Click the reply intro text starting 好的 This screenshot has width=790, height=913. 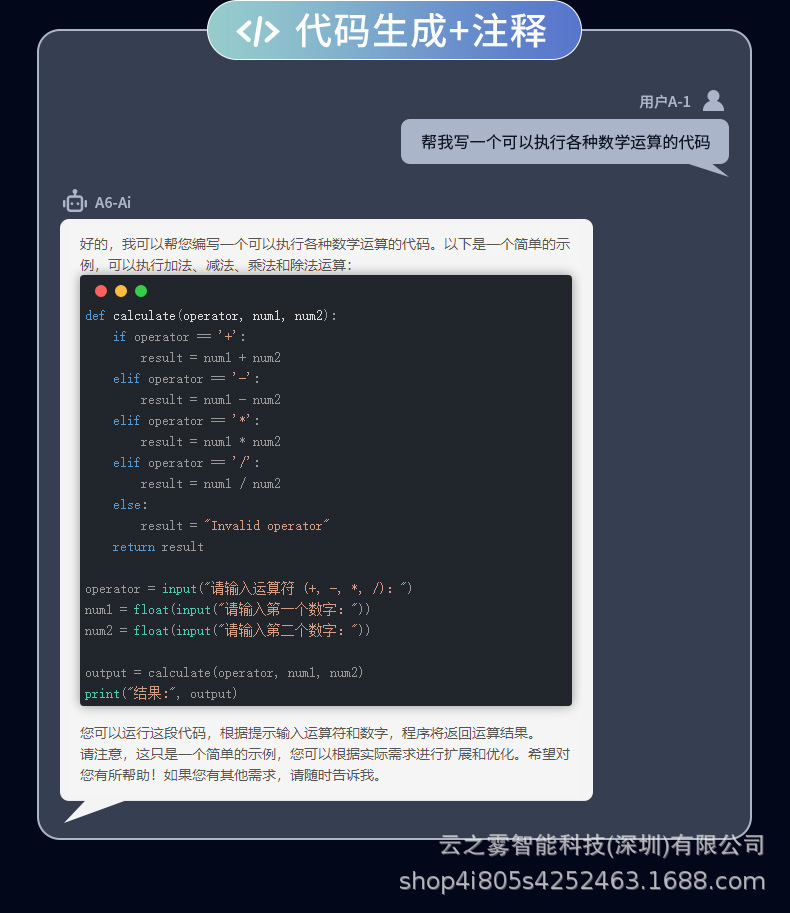tap(325, 254)
